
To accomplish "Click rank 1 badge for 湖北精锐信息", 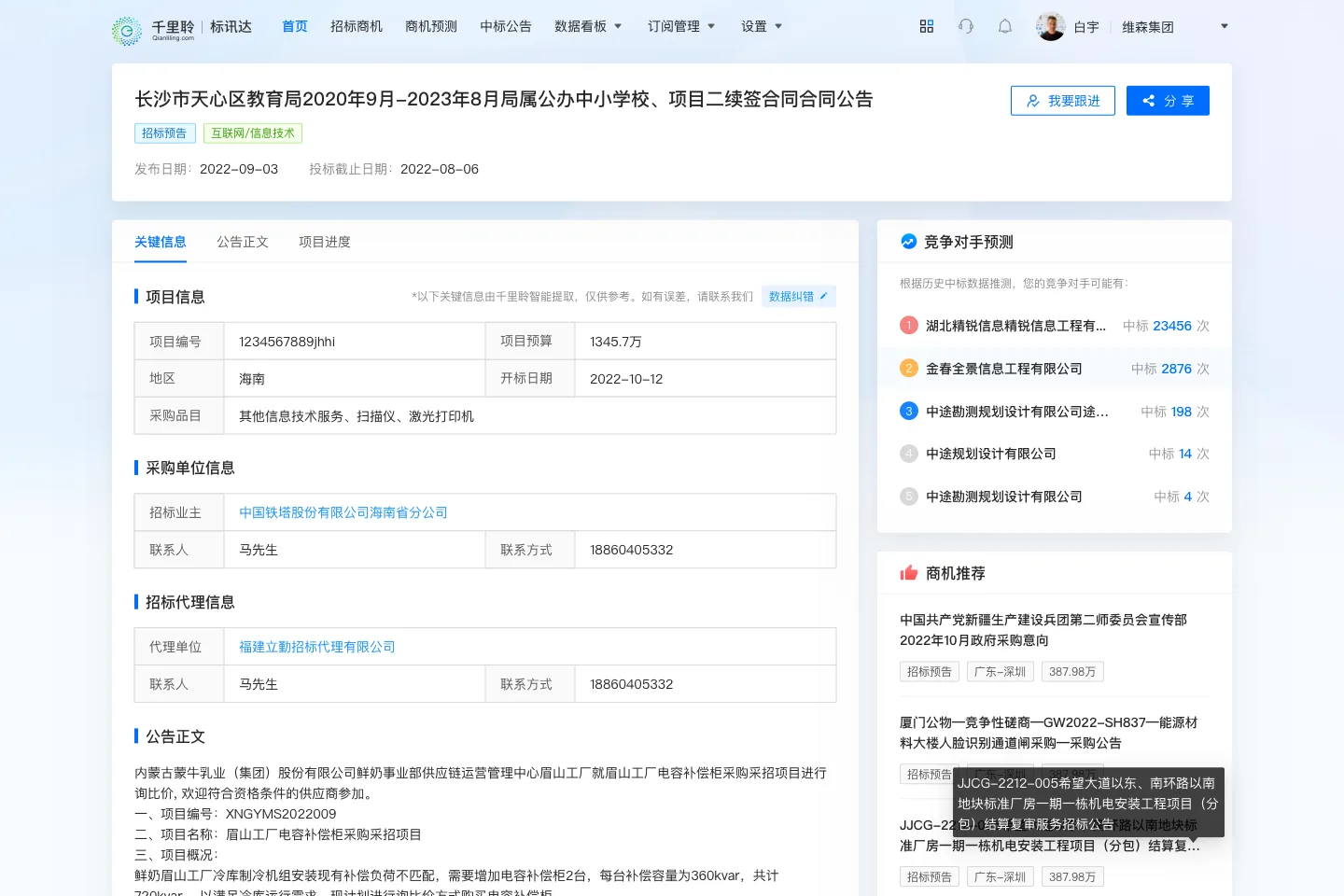I will tap(909, 325).
